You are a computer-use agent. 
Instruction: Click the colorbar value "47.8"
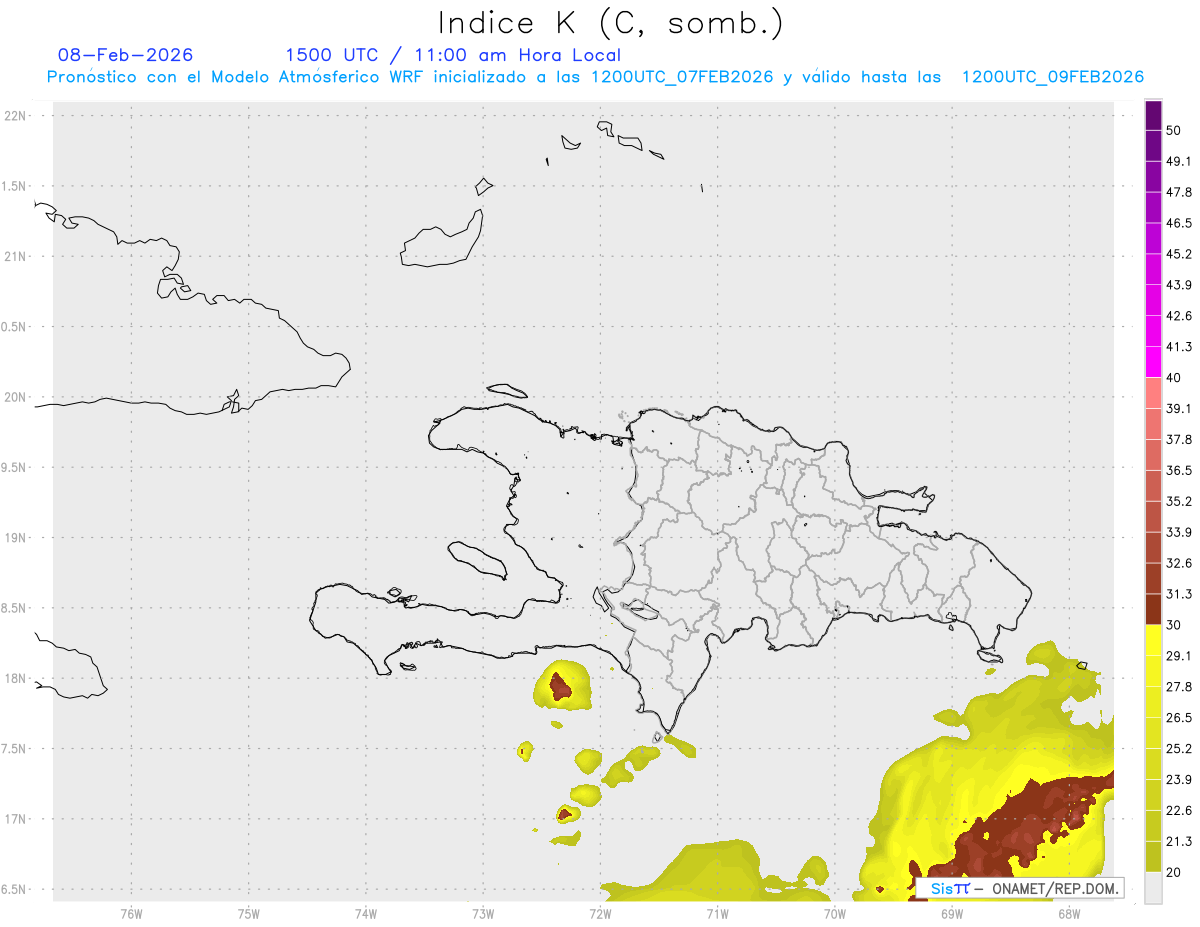click(1179, 192)
